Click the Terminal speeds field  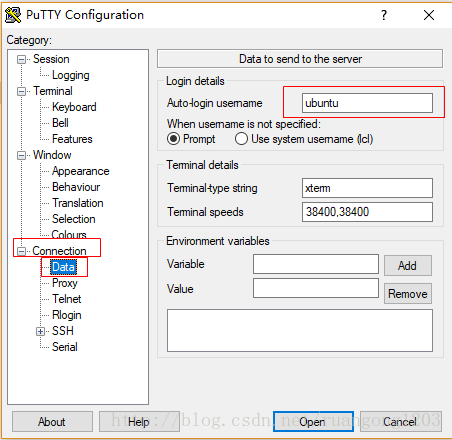tap(367, 212)
